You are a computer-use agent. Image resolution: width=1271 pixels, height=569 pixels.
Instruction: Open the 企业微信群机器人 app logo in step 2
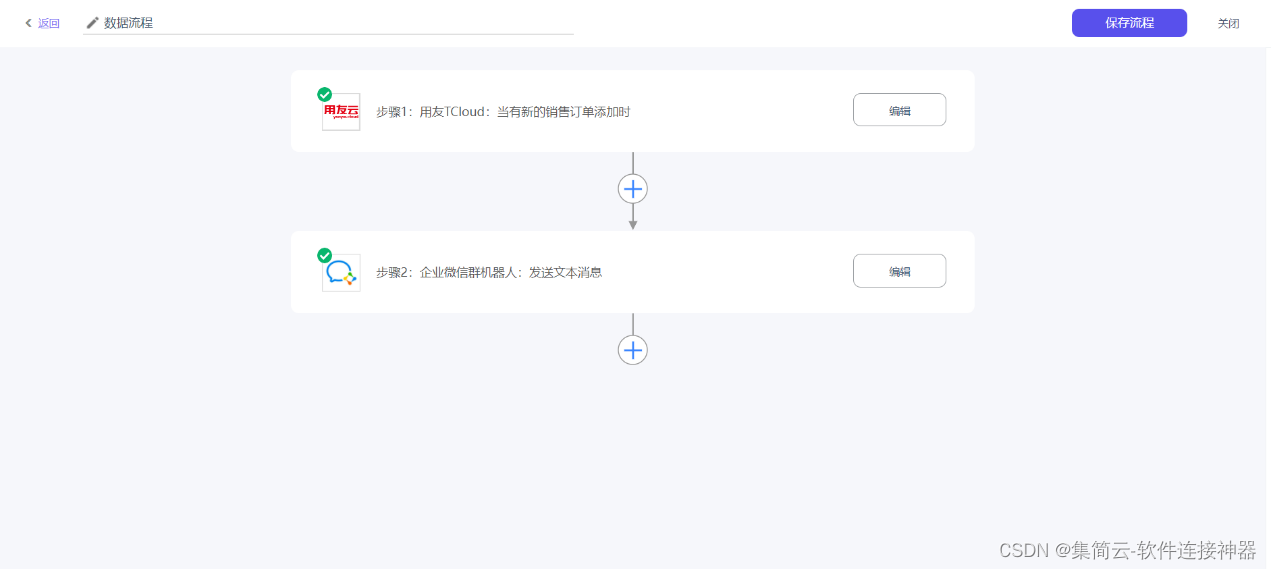coord(341,273)
